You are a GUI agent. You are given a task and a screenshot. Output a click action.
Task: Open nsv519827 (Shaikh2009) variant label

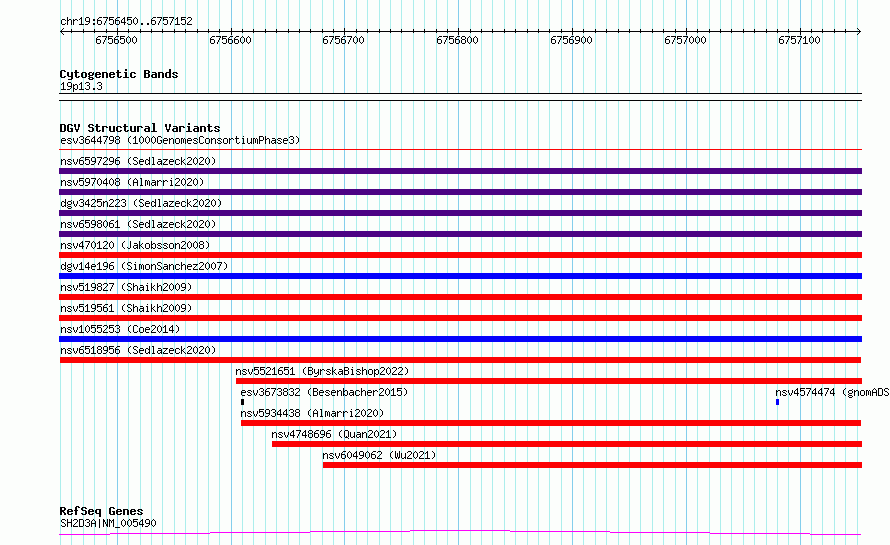(x=126, y=287)
